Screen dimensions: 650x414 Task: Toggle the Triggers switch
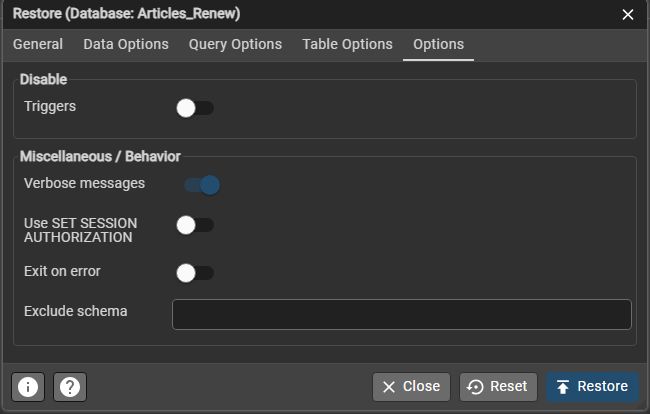[195, 108]
